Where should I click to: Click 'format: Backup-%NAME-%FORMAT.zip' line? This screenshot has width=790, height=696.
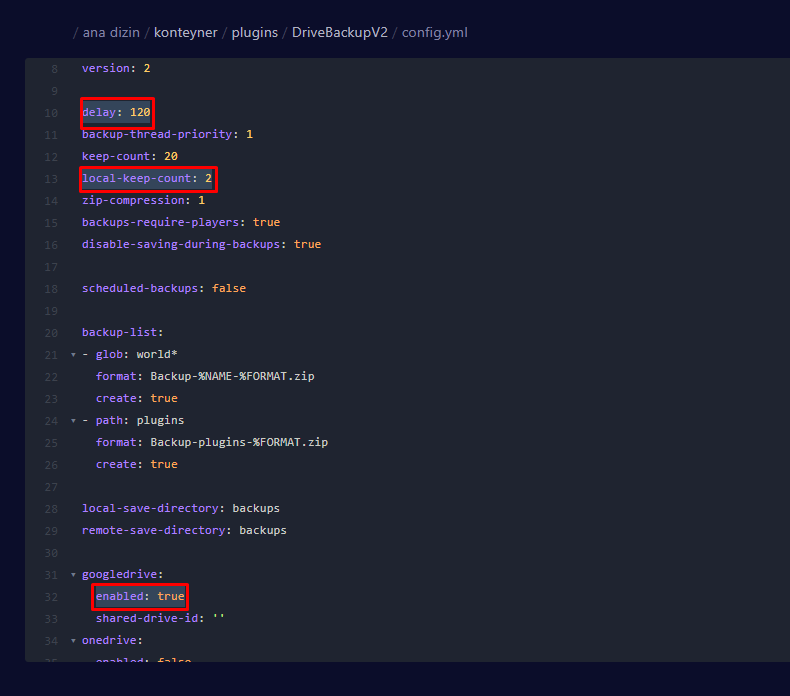[x=205, y=376]
